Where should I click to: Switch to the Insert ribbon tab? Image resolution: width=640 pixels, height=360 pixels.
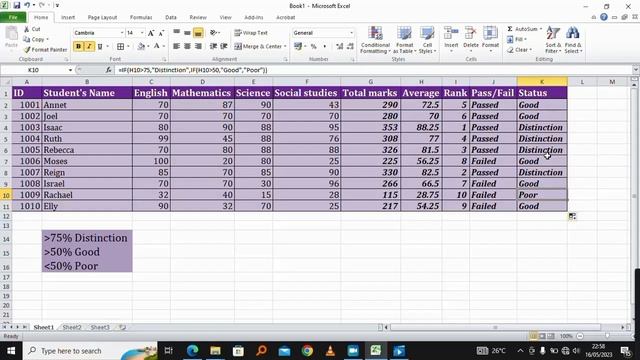tap(68, 18)
